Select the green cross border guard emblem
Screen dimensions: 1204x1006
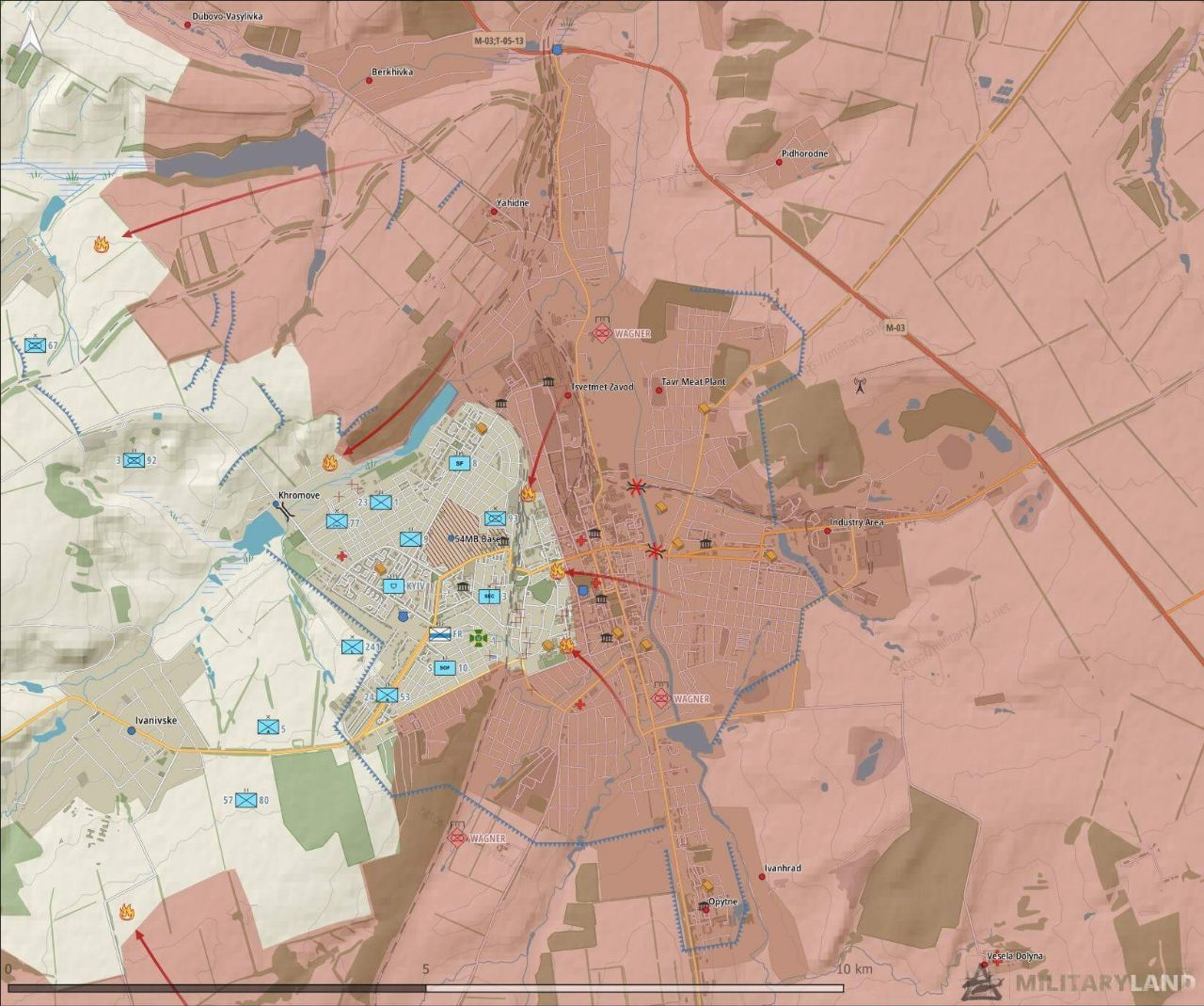point(480,637)
